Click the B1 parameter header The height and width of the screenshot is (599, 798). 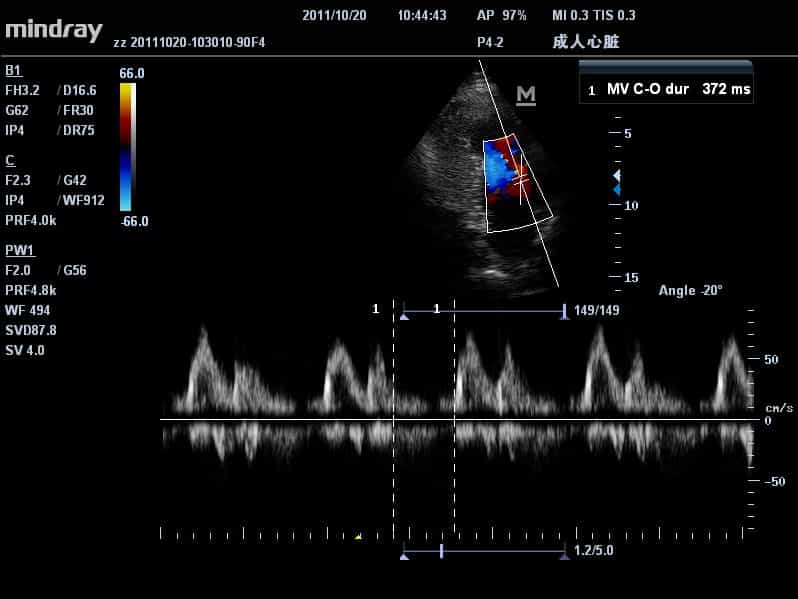[13, 70]
